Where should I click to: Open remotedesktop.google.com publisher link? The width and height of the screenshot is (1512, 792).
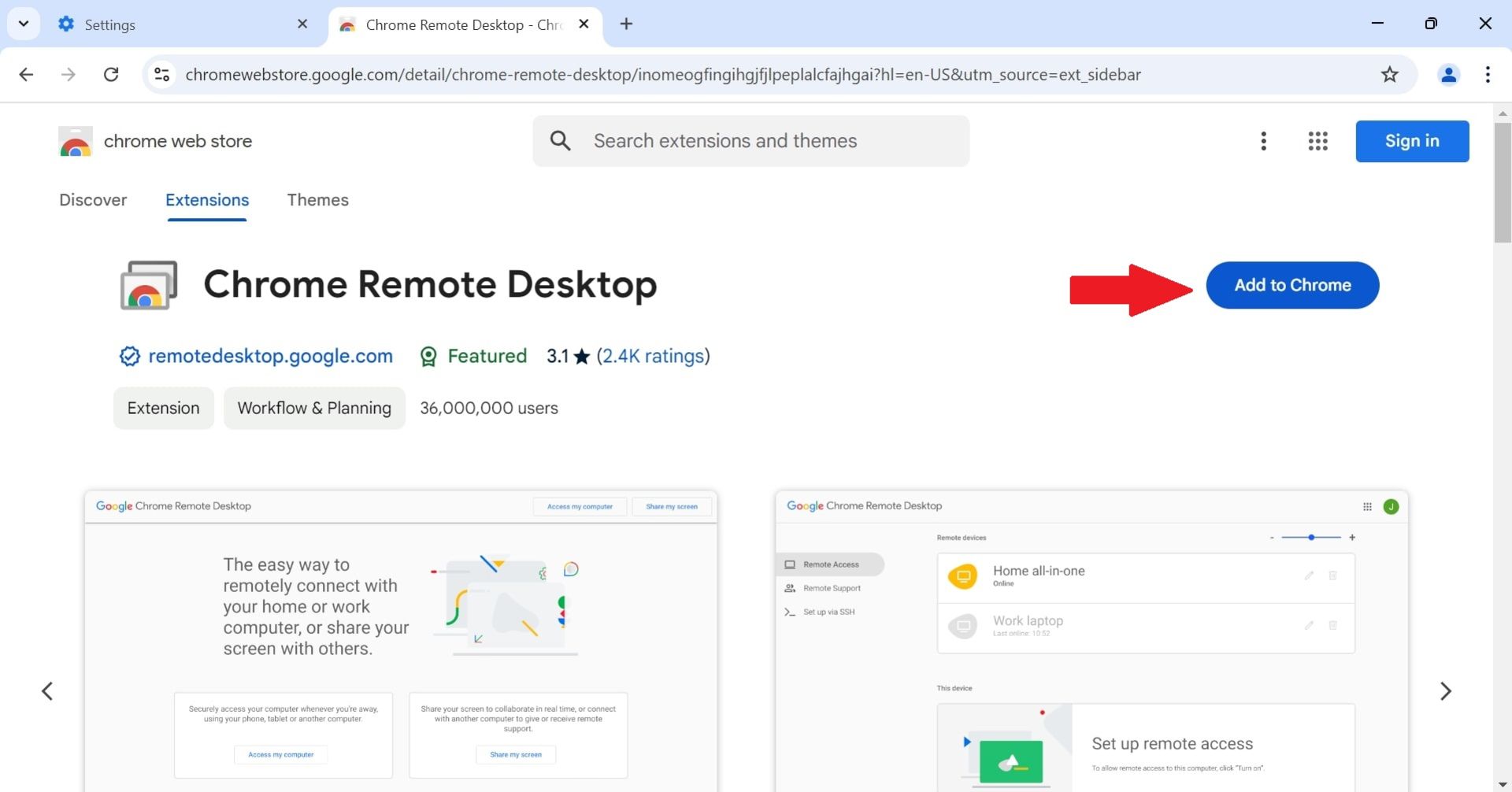270,356
